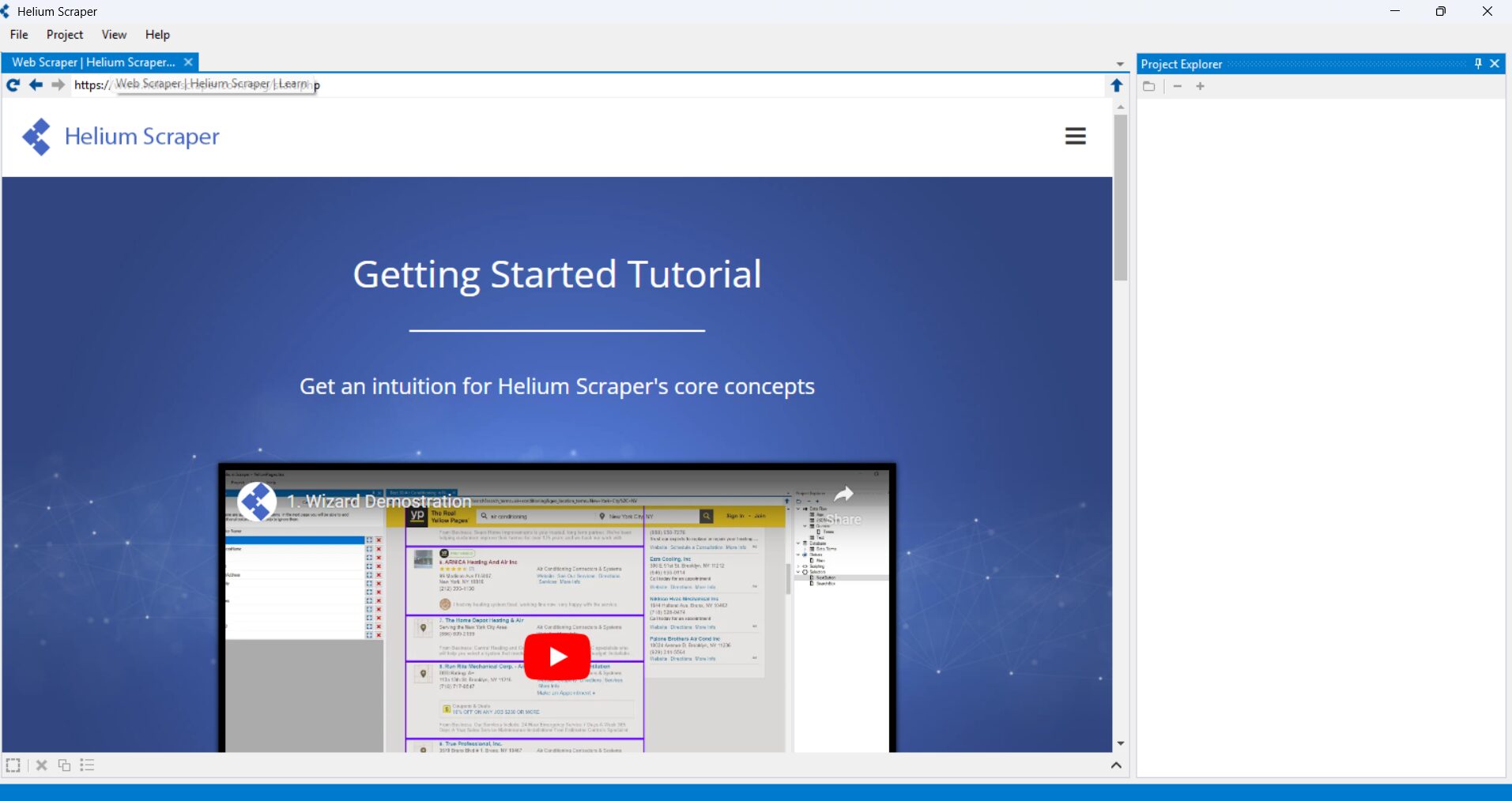Viewport: 1512px width, 801px height.
Task: Click the X delete icon in bottom toolbar
Action: tap(42, 765)
